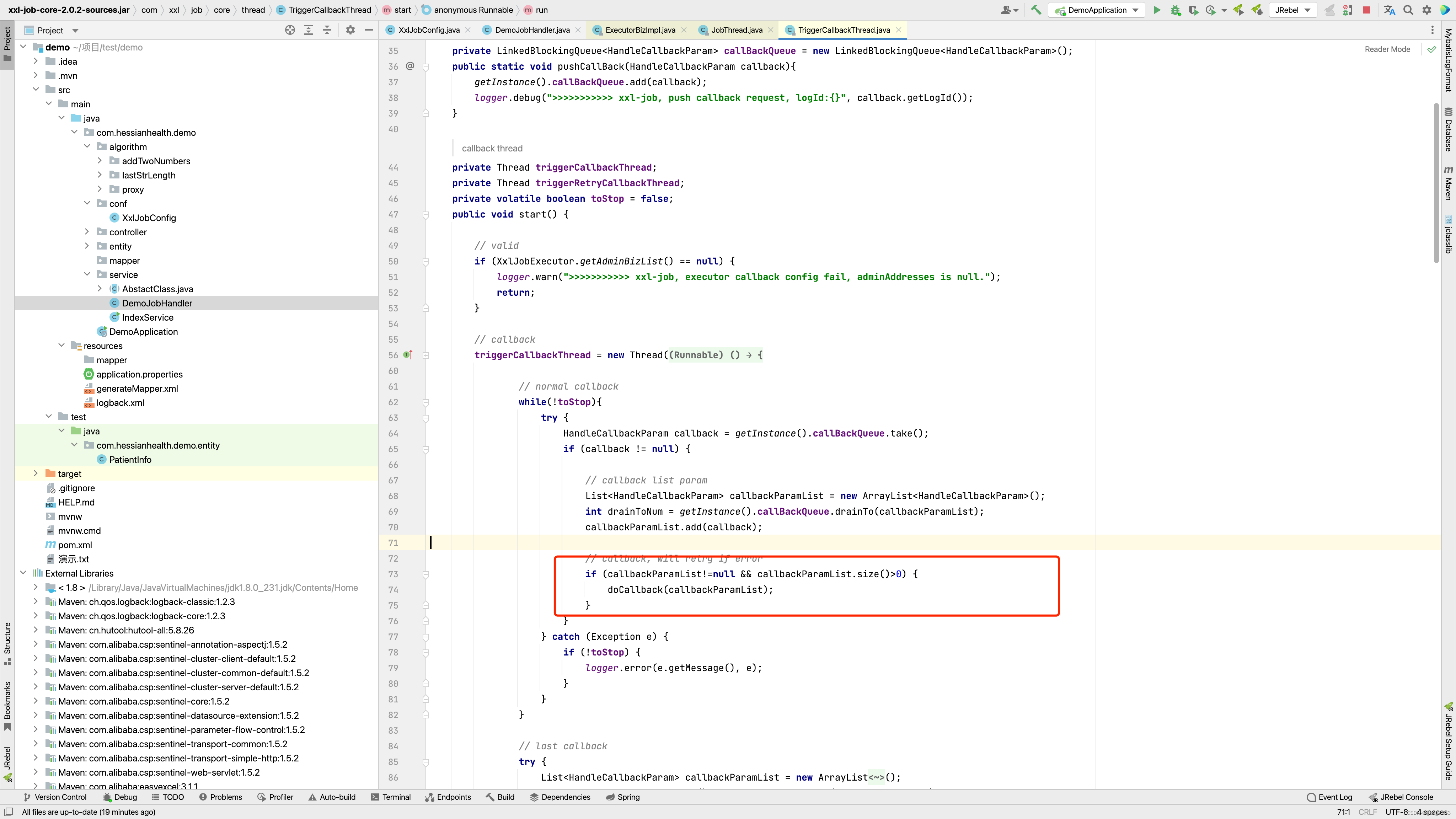This screenshot has height=819, width=1456.
Task: Select pom.xml in the project tree
Action: pos(75,545)
